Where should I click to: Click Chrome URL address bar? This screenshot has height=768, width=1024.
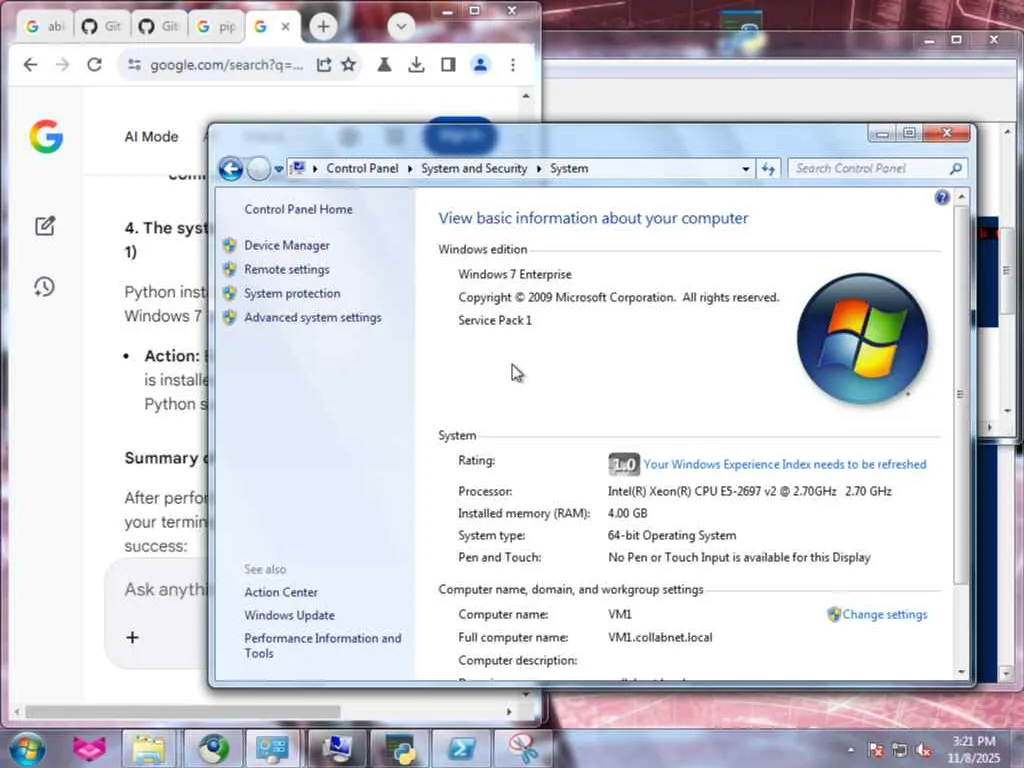point(226,65)
